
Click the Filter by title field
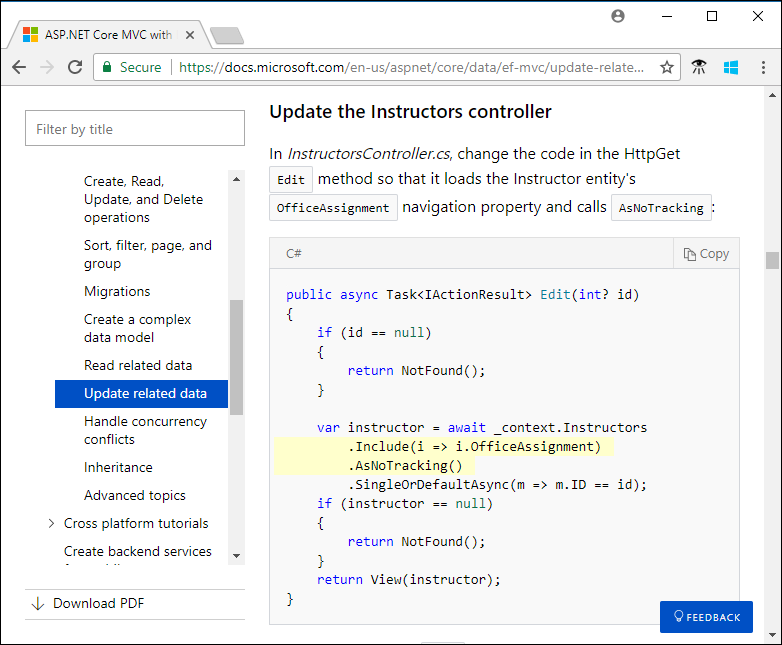pyautogui.click(x=135, y=129)
